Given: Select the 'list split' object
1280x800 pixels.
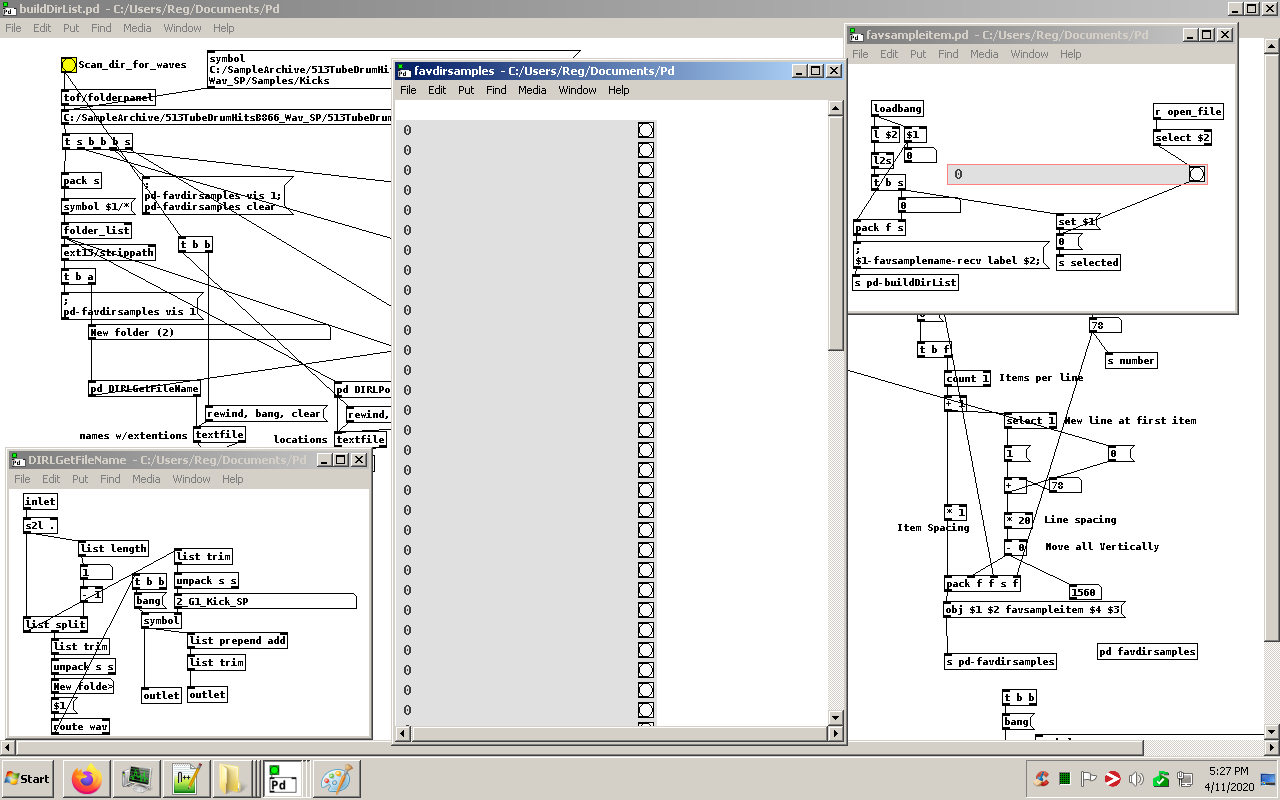Looking at the screenshot, I should click(55, 624).
